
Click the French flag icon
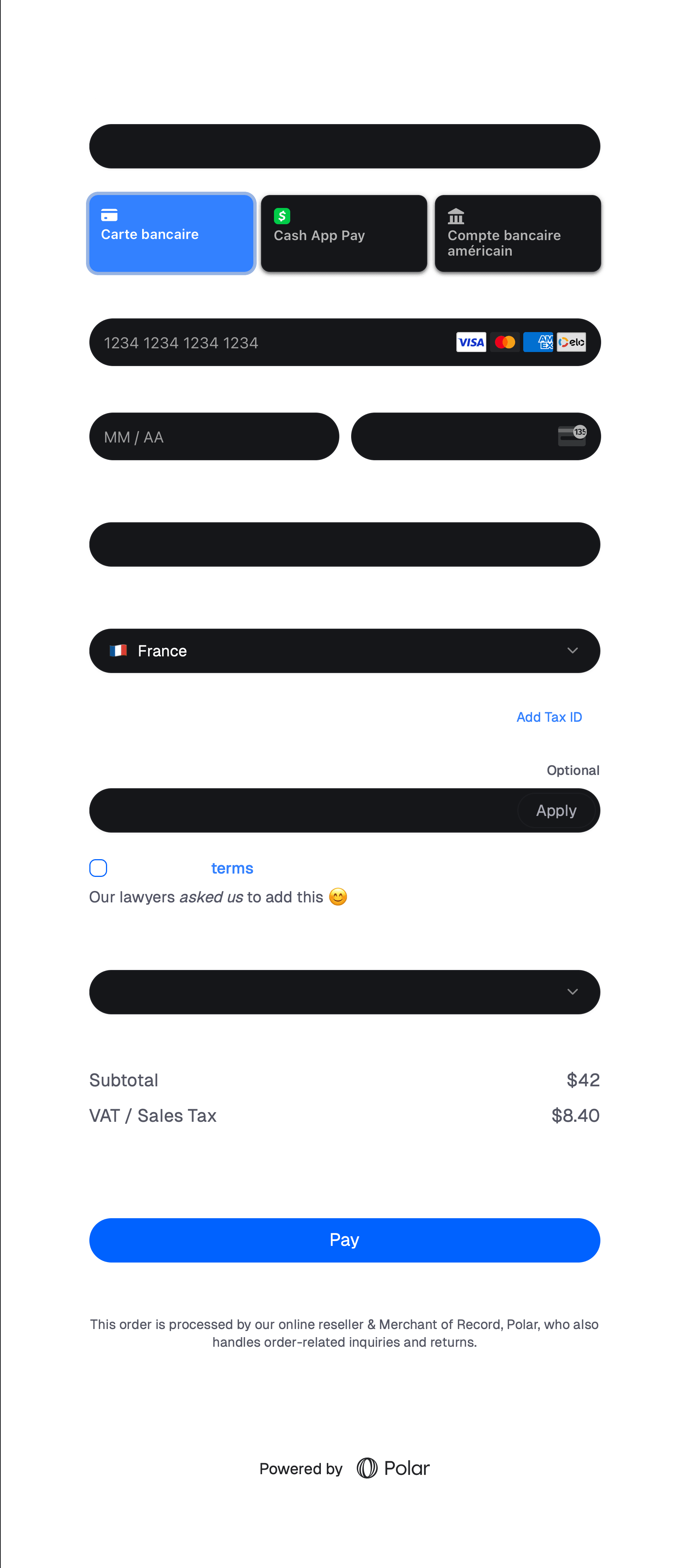[118, 651]
